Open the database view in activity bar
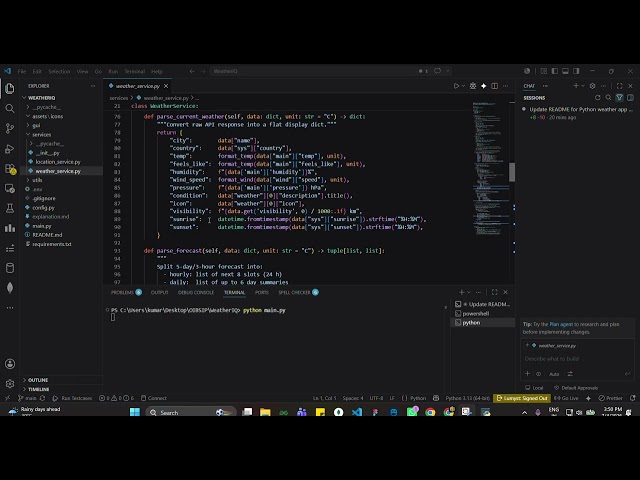The width and height of the screenshot is (640, 480). tap(10, 268)
